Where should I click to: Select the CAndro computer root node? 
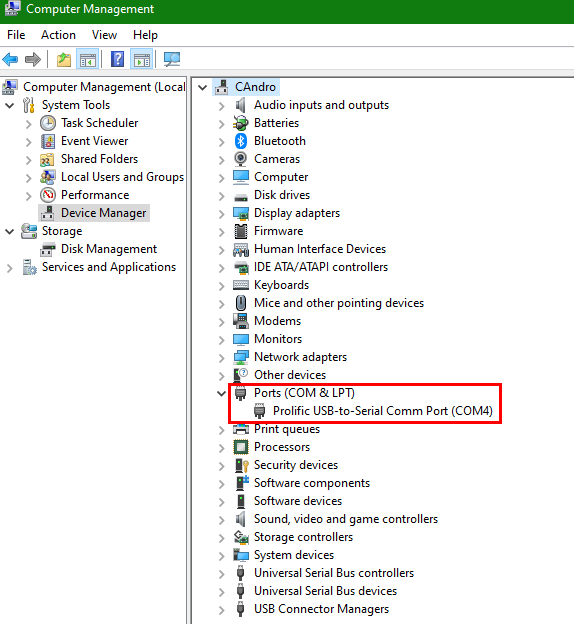tap(255, 87)
